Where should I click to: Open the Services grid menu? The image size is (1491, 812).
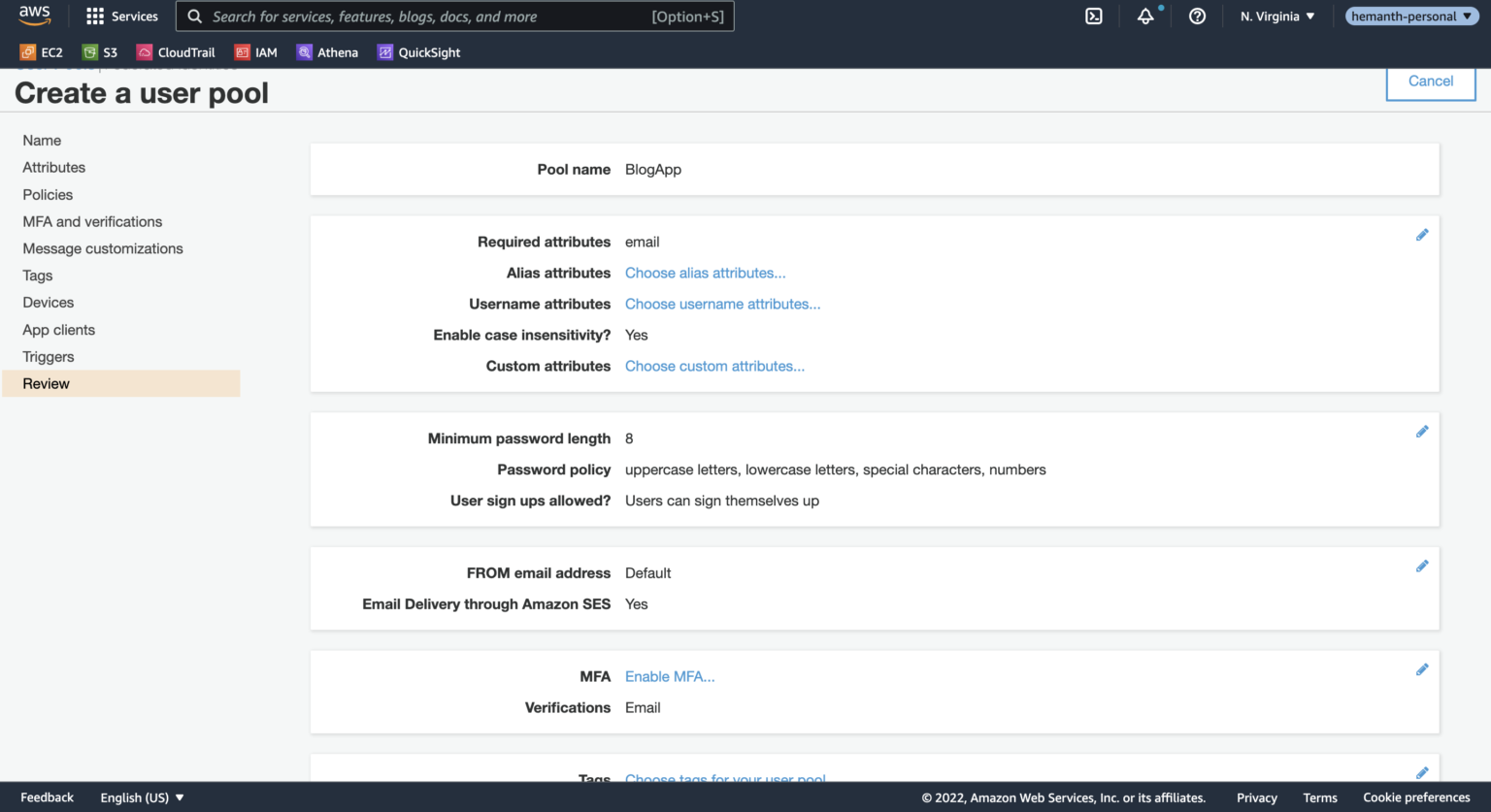point(121,16)
